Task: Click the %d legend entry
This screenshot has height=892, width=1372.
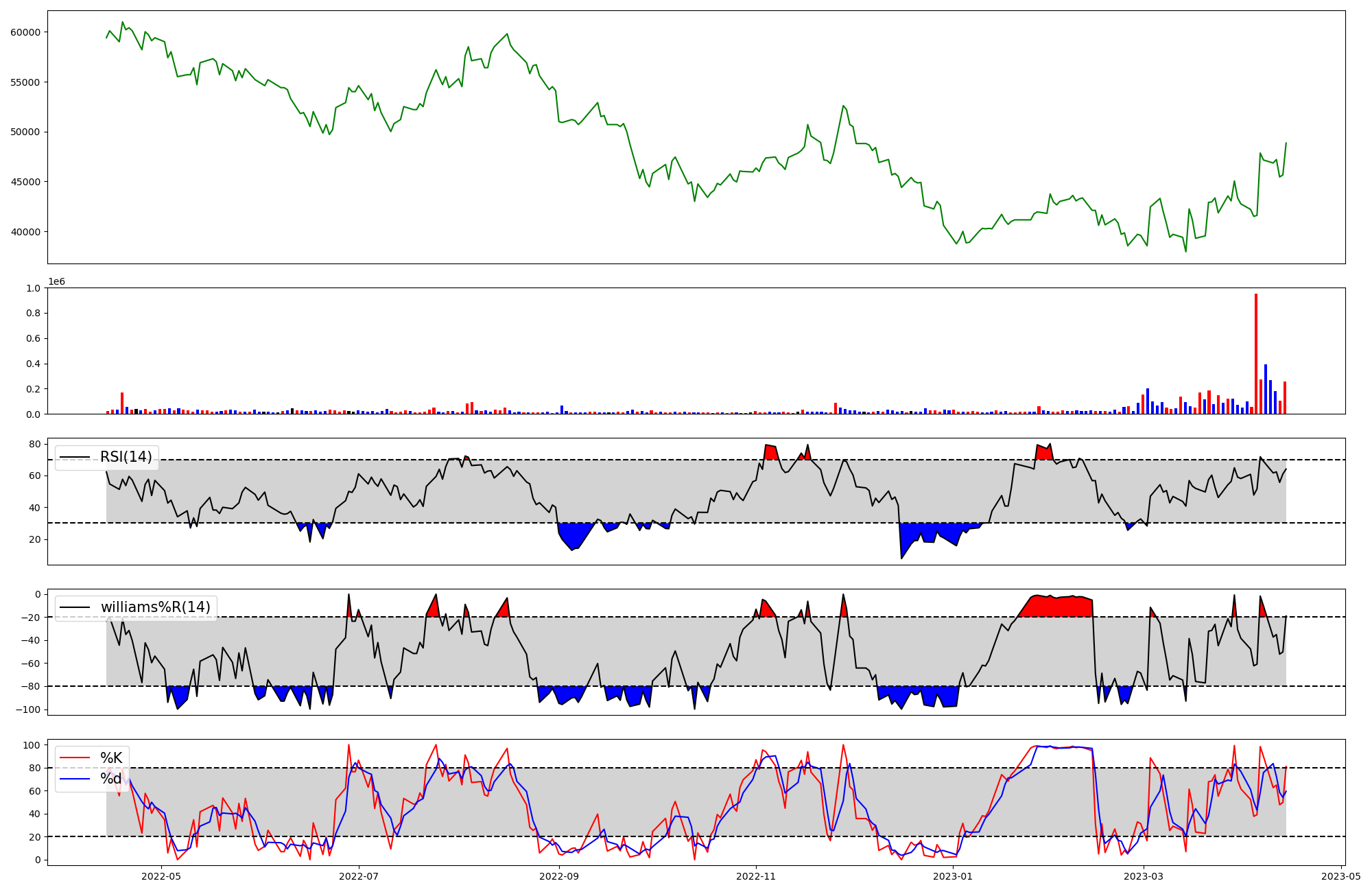Action: [111, 779]
